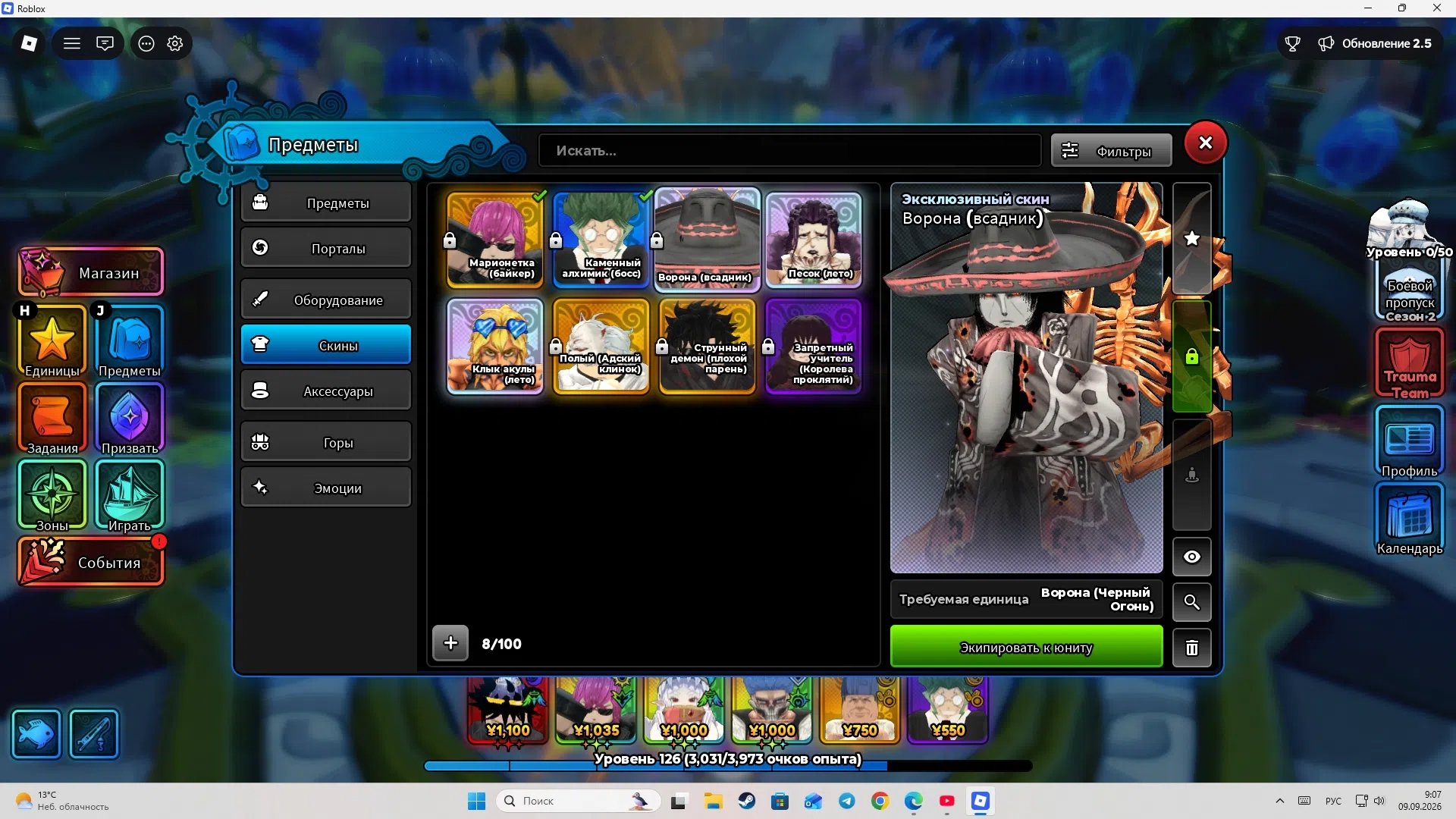Viewport: 1456px width, 819px height.
Task: Open the chat bubble icon
Action: click(105, 43)
